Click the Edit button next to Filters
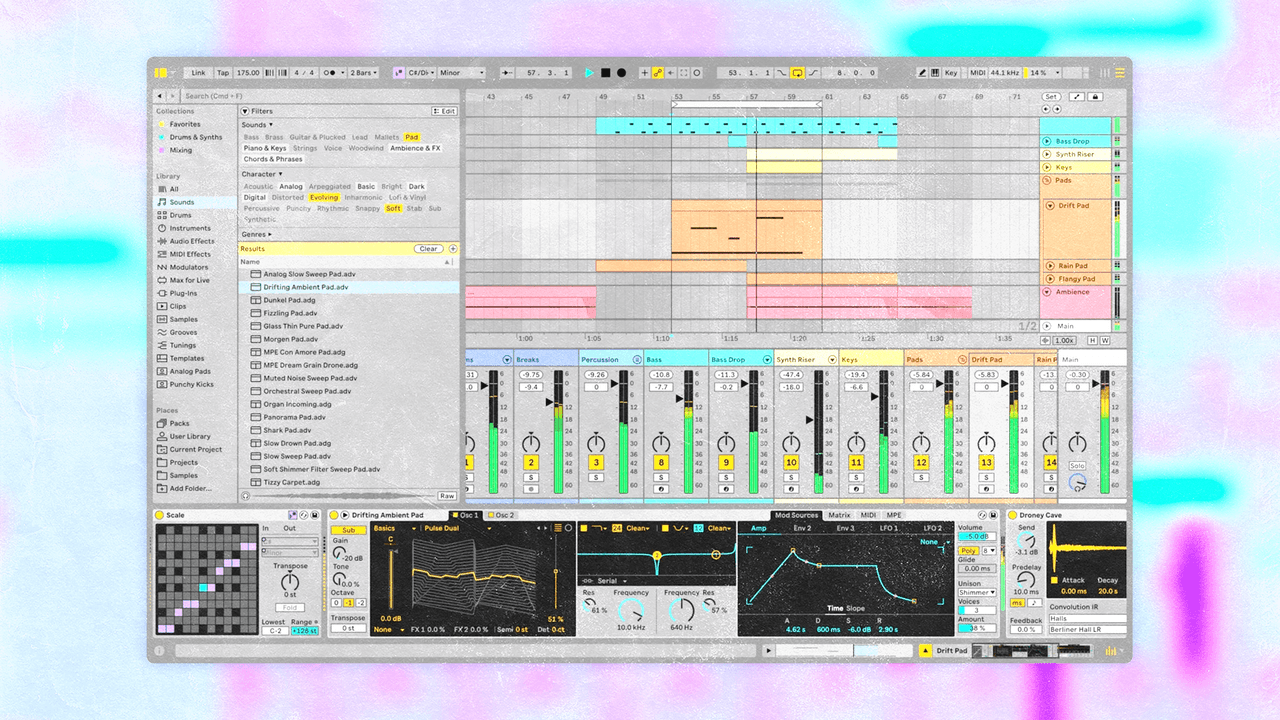 pos(443,111)
